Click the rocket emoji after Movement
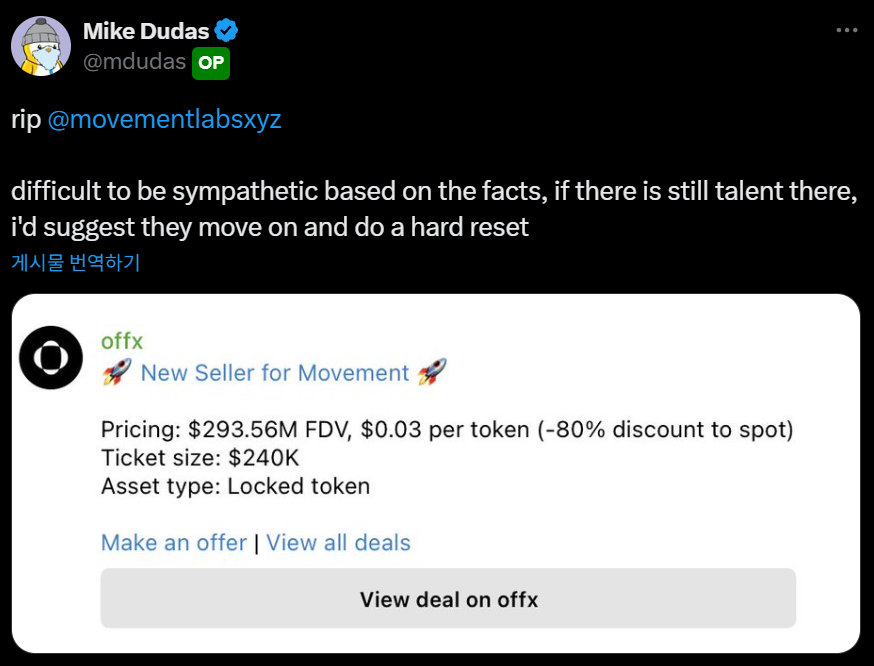 pos(432,373)
